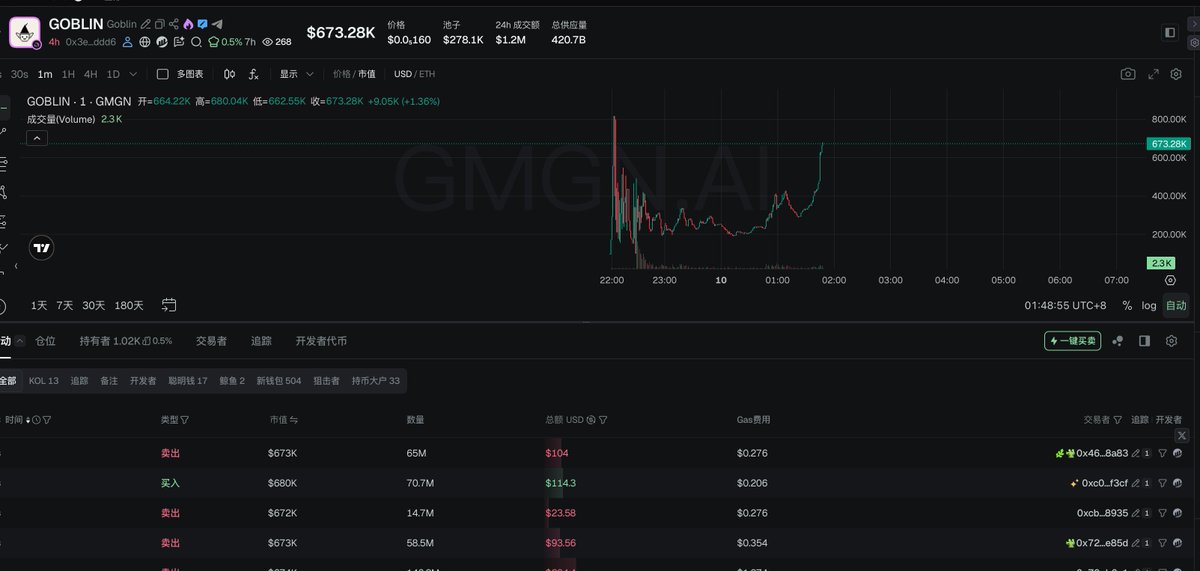Filter trades by 新钱包 504
Viewport: 1200px width, 571px height.
[279, 381]
